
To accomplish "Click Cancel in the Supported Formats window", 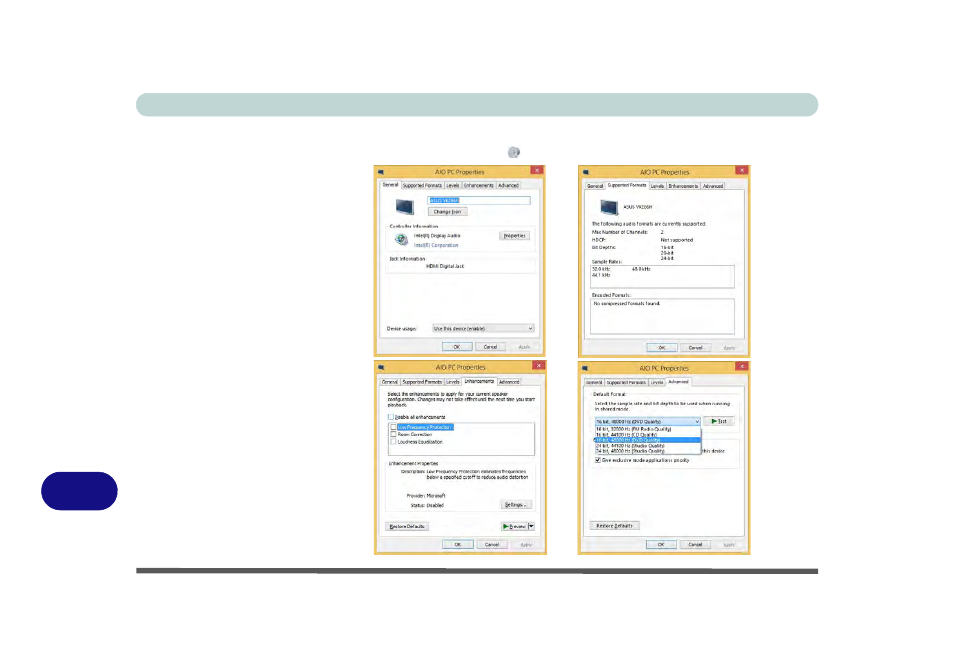I will click(x=695, y=347).
